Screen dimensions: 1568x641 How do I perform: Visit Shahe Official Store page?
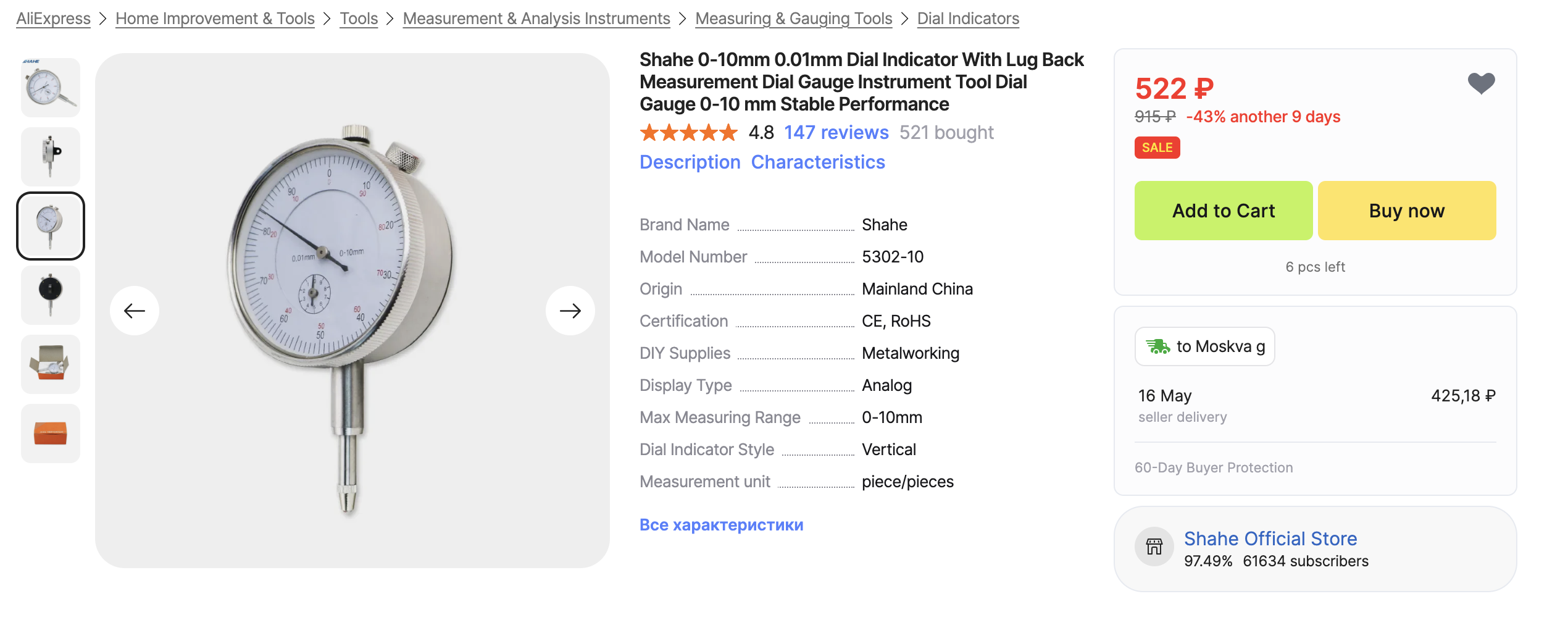[x=1270, y=538]
